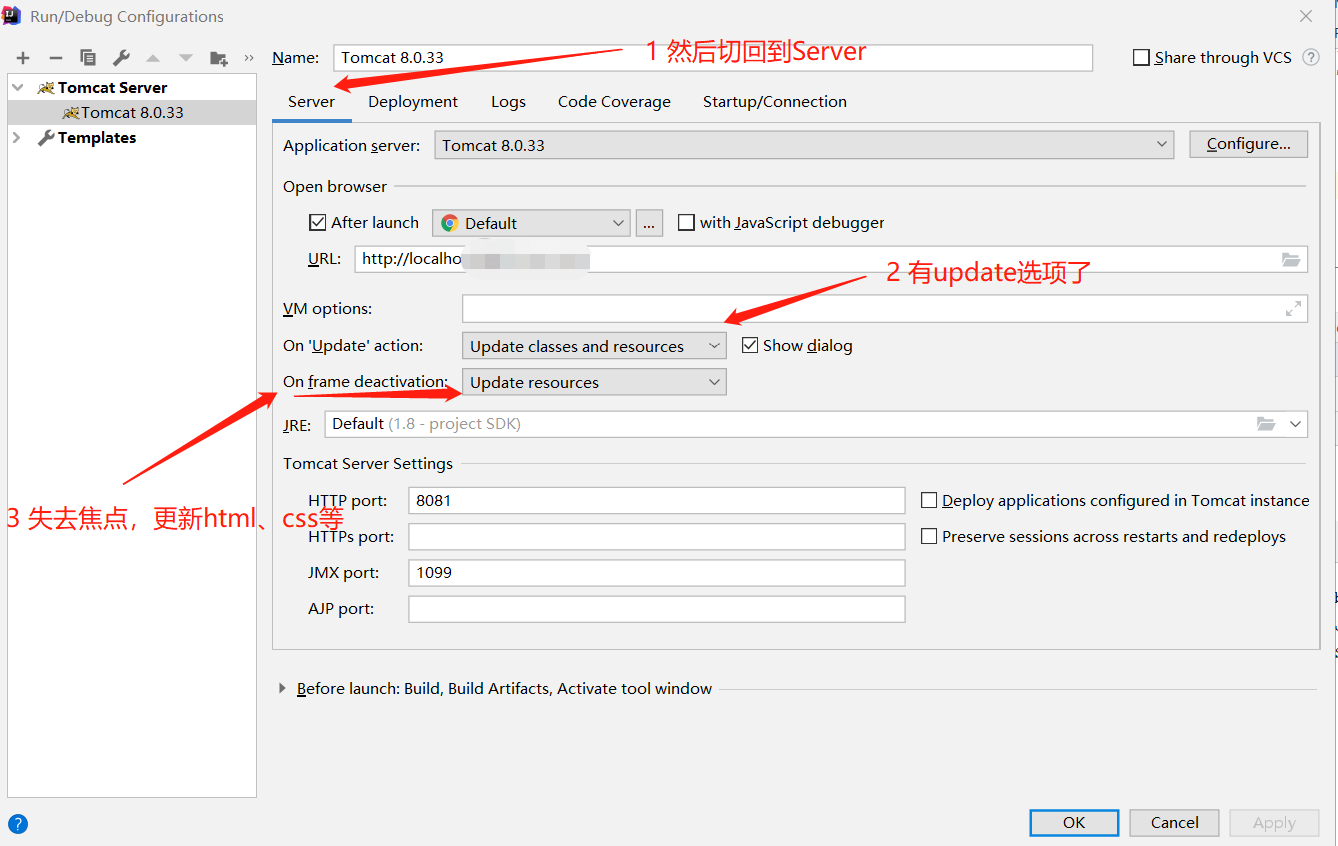Select Templates tree node

(96, 138)
